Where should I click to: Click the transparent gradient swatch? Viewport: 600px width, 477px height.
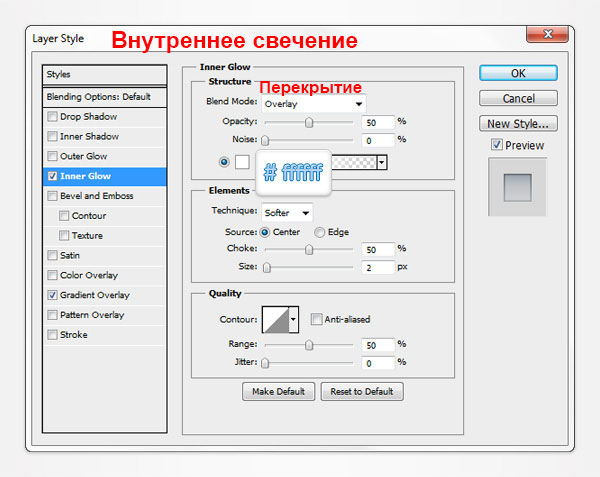pyautogui.click(x=354, y=163)
